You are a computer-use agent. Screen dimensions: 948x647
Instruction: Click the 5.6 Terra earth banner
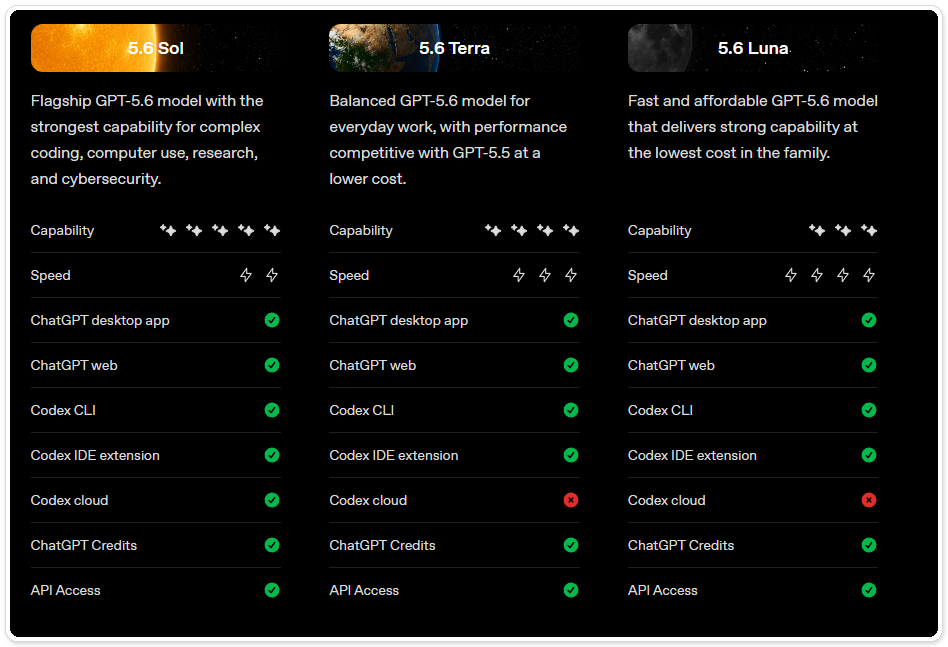pos(454,48)
